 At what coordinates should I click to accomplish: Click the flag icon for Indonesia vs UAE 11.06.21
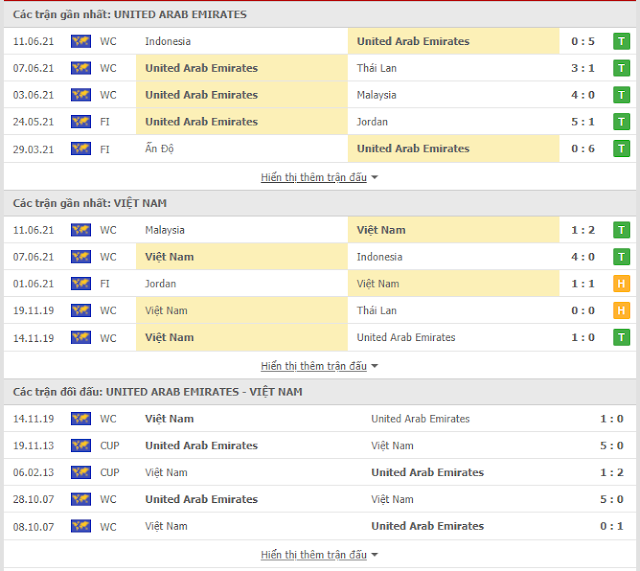[x=81, y=41]
